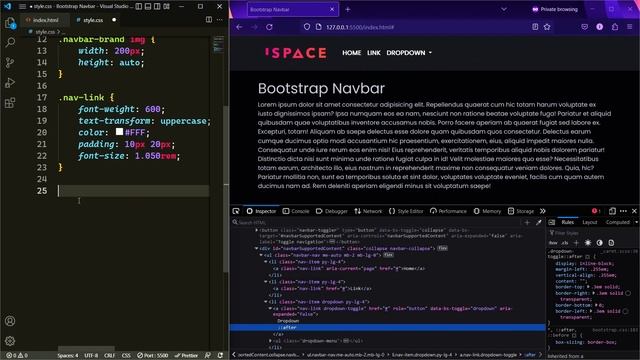
Task: Toggle the primary side bar layout icon
Action: (139, 7)
